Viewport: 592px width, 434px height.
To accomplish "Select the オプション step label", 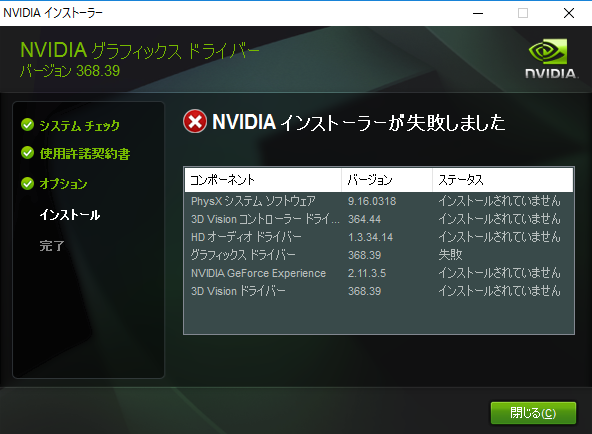I will tap(63, 184).
